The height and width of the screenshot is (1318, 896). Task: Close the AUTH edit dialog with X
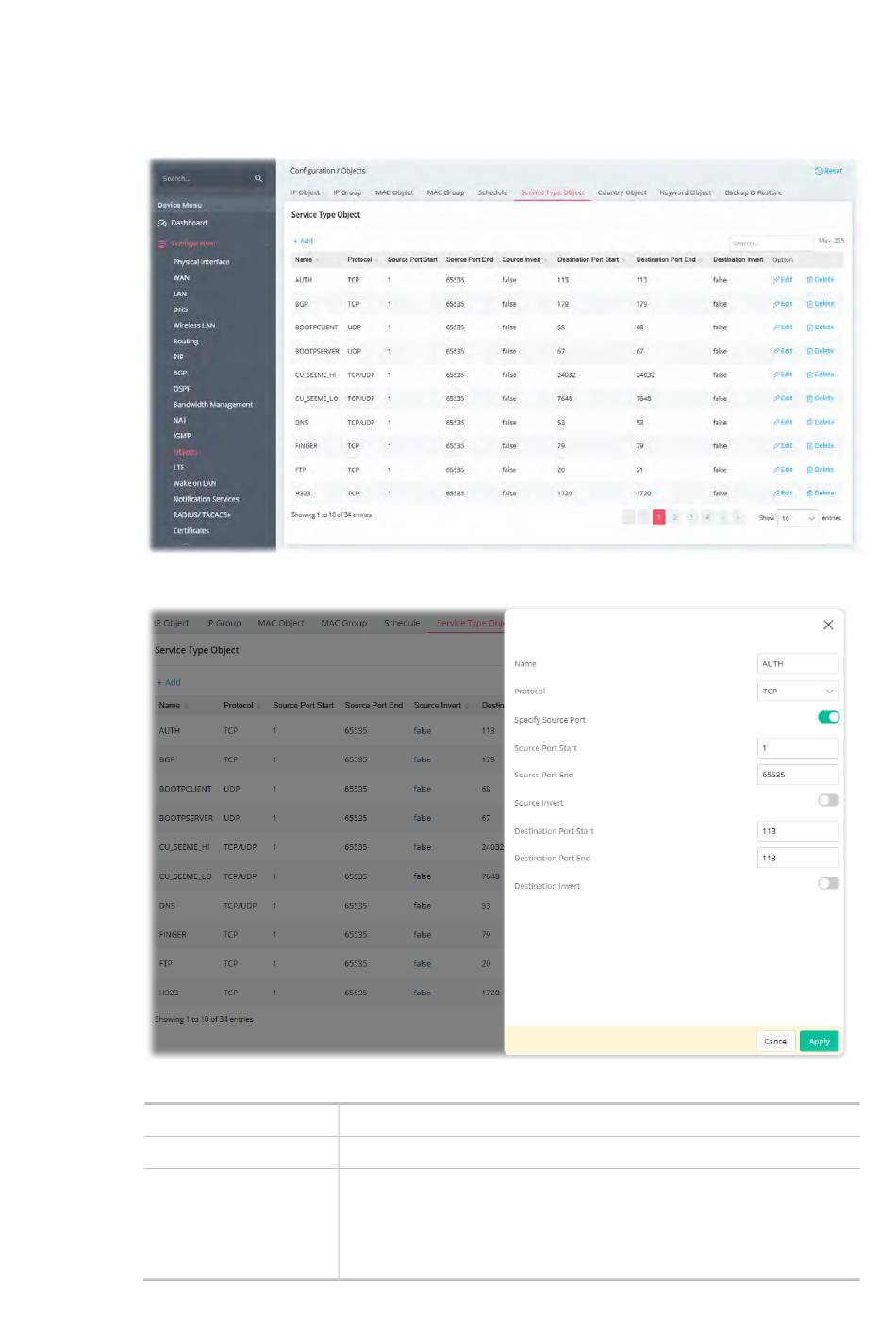(x=828, y=625)
